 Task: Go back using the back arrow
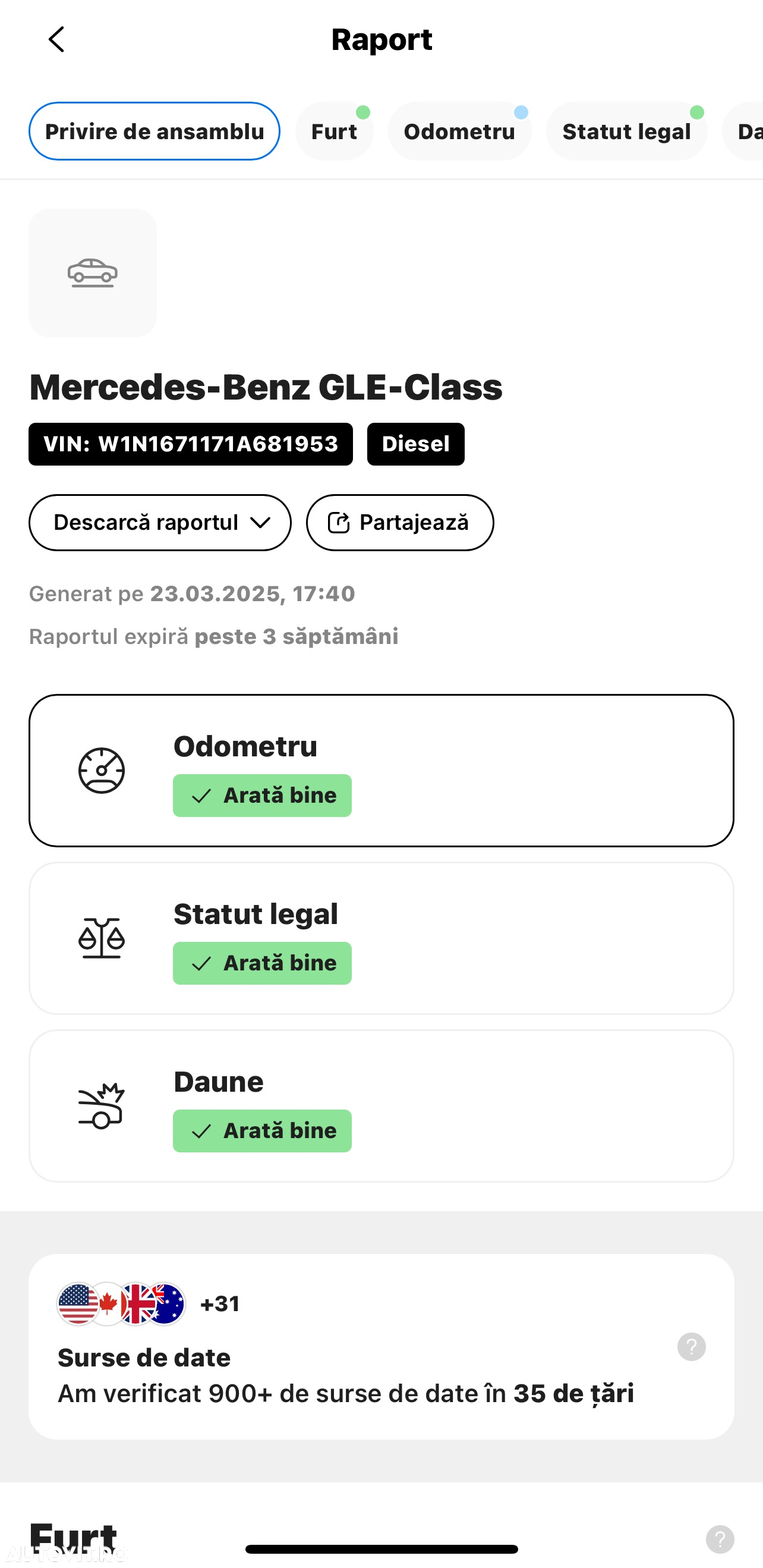tap(56, 40)
